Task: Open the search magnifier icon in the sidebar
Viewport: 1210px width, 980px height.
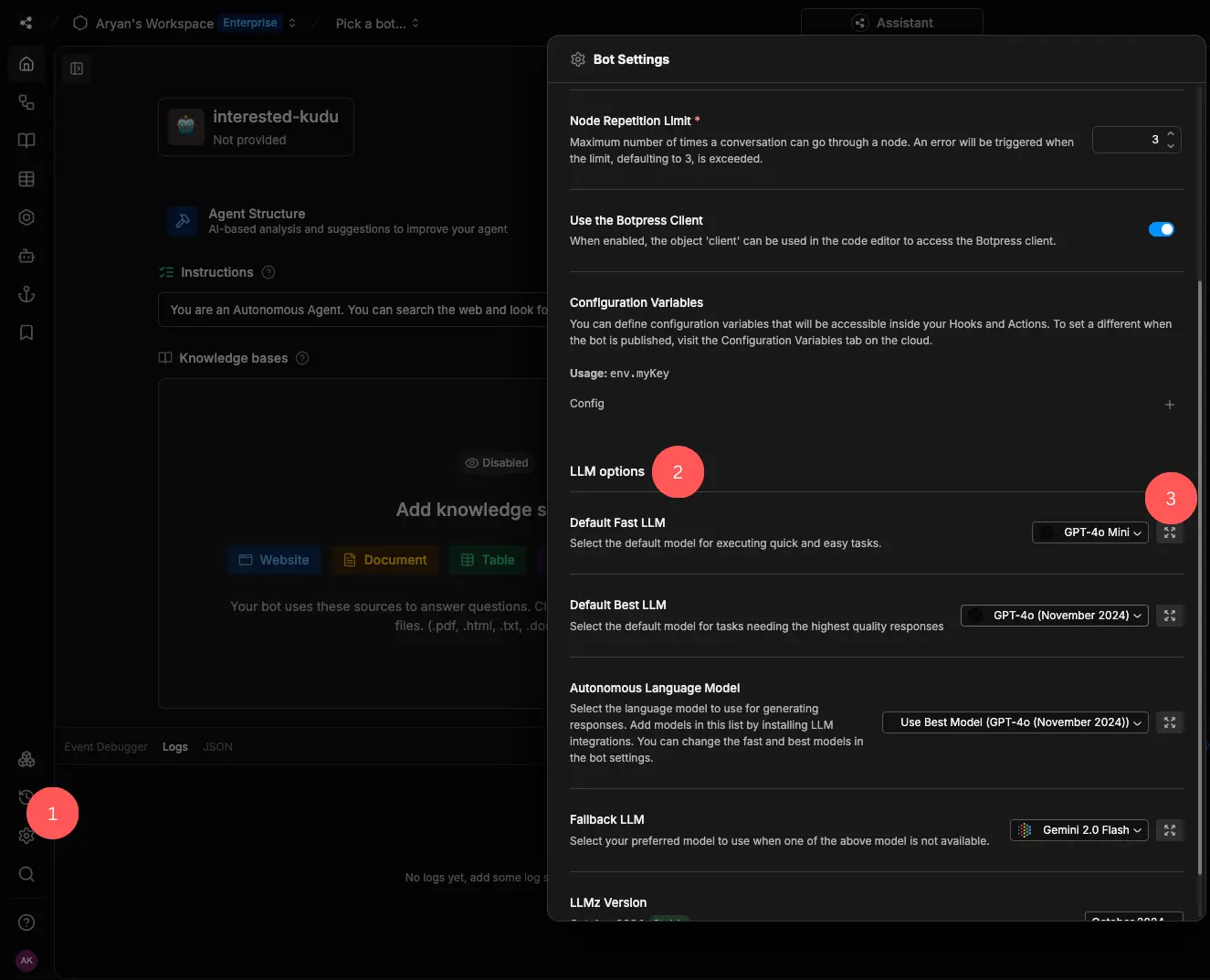Action: (x=26, y=874)
